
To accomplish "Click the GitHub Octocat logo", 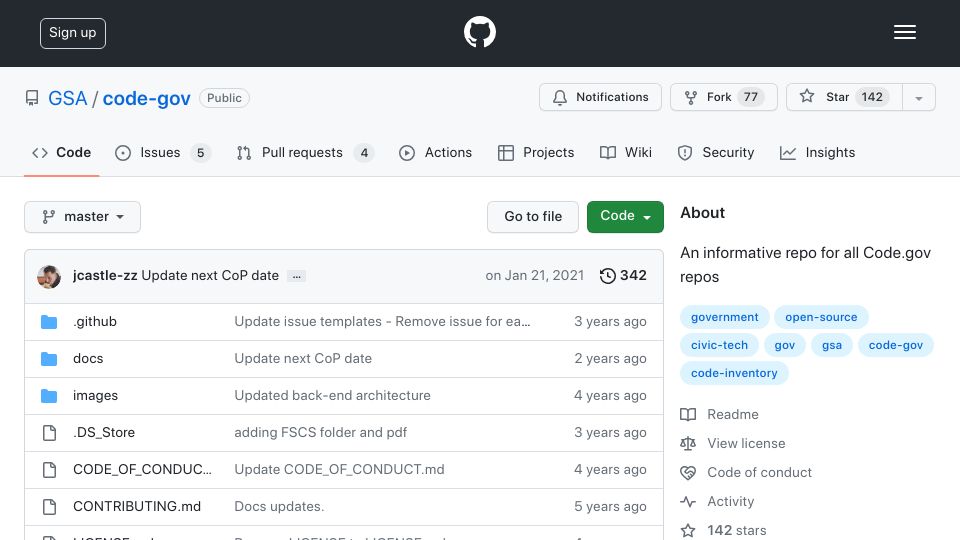I will (479, 32).
